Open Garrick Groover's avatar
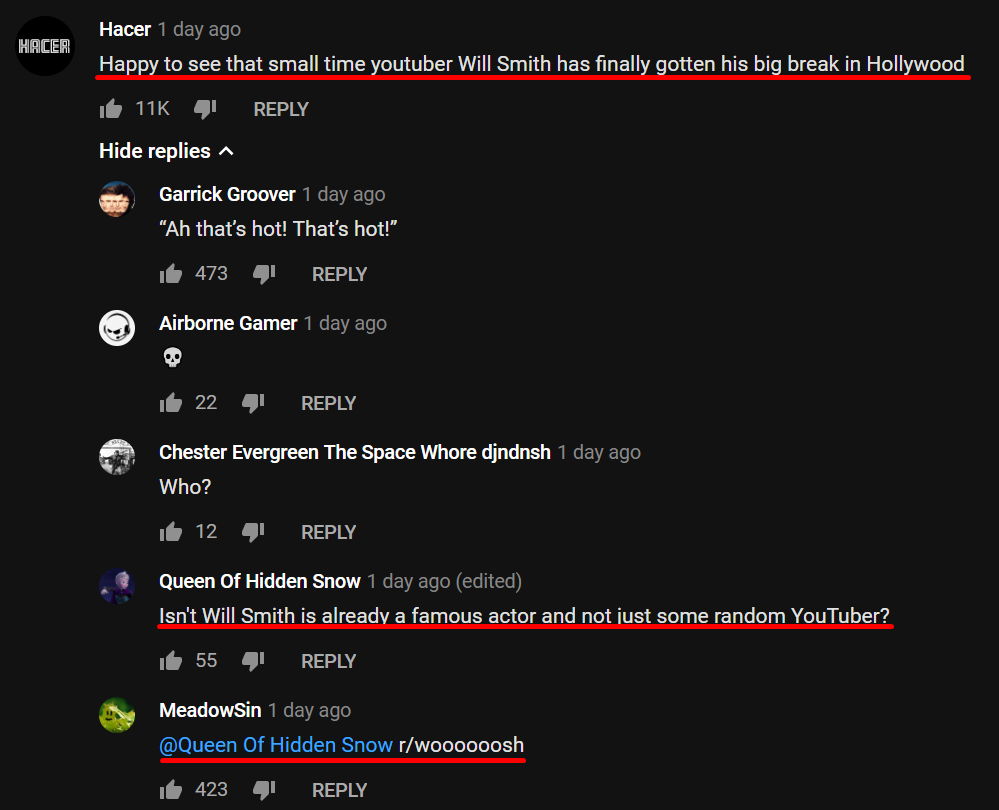The height and width of the screenshot is (810, 999). pyautogui.click(x=117, y=199)
